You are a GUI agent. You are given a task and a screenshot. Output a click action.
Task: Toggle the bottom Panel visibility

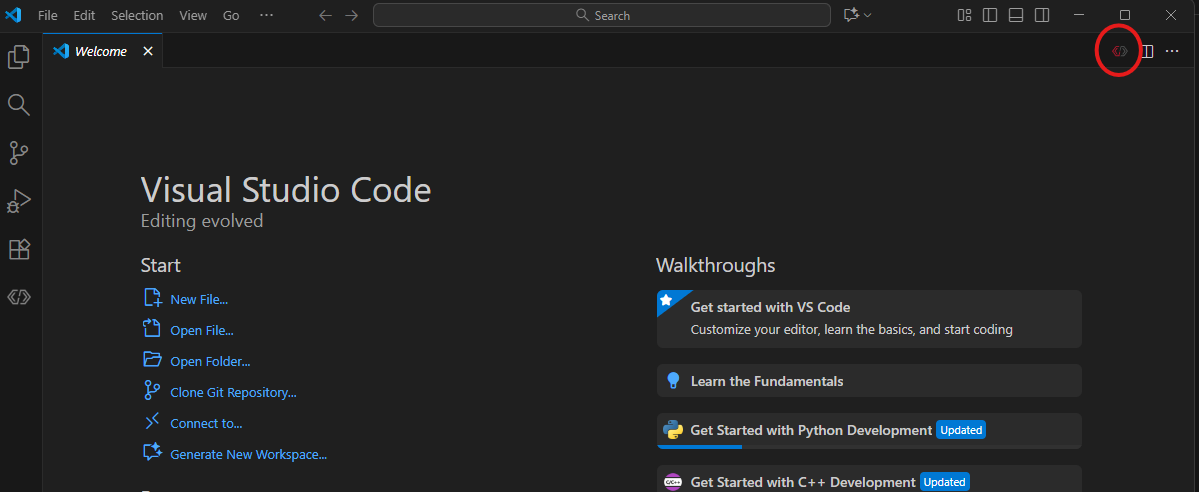[x=1016, y=15]
